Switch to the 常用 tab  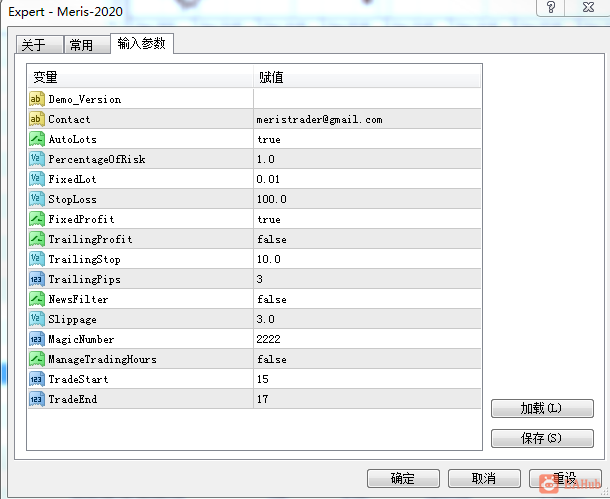pyautogui.click(x=87, y=44)
